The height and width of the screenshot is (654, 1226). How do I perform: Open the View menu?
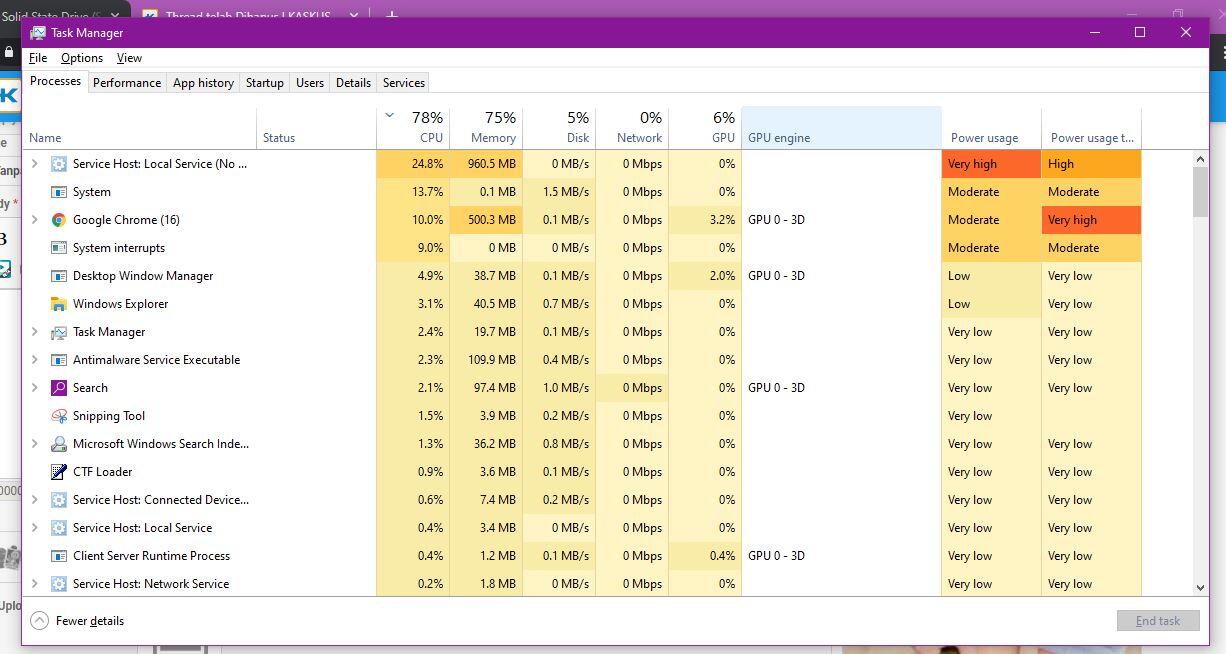[129, 58]
